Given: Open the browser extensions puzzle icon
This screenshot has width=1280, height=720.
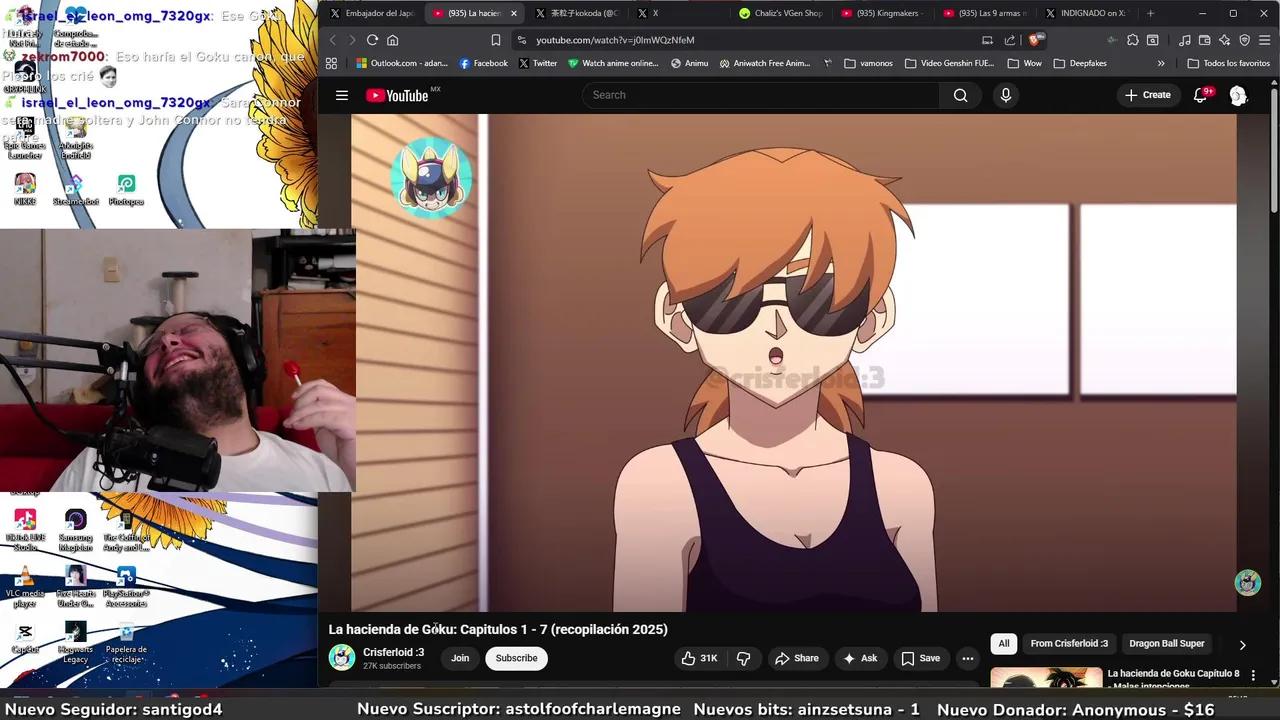Looking at the screenshot, I should pos(1133,40).
